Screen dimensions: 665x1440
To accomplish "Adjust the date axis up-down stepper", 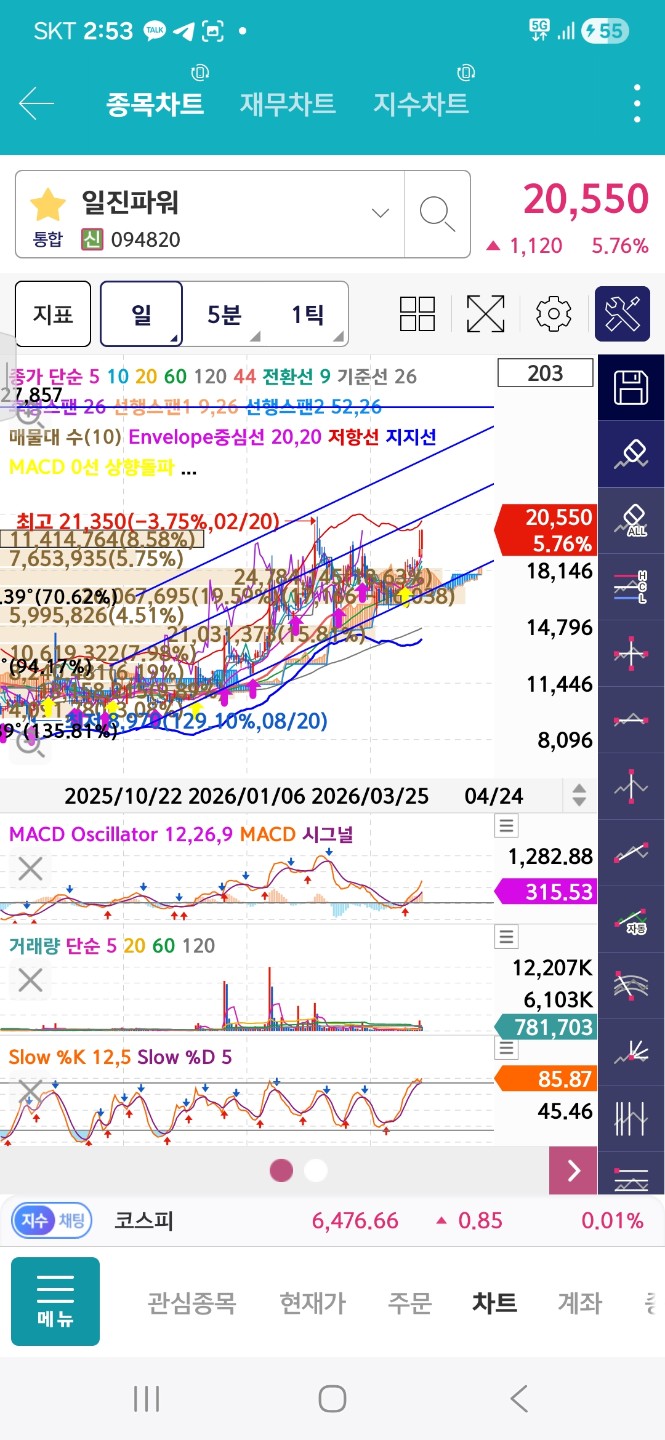I will tap(578, 796).
